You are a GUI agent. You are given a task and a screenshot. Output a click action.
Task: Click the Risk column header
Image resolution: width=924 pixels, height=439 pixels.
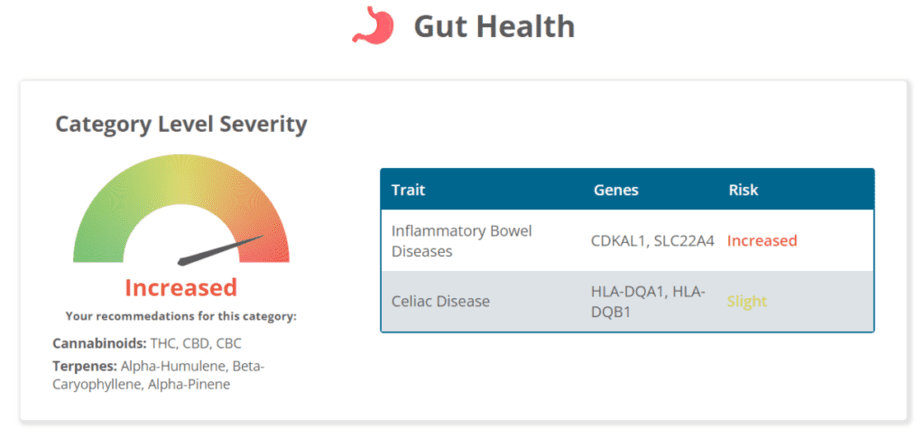click(743, 190)
